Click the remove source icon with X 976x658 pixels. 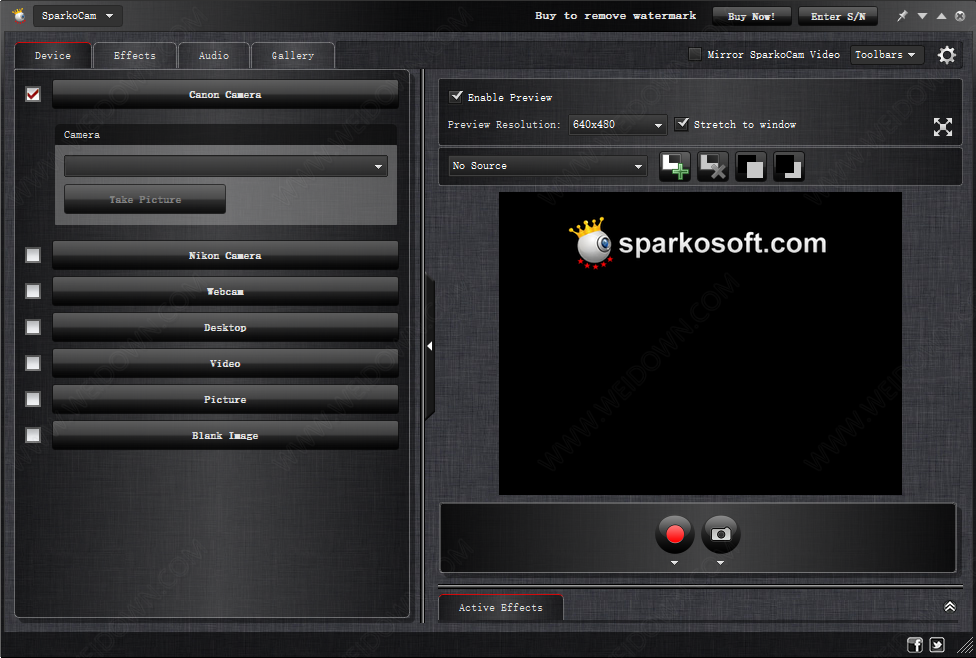coord(713,166)
